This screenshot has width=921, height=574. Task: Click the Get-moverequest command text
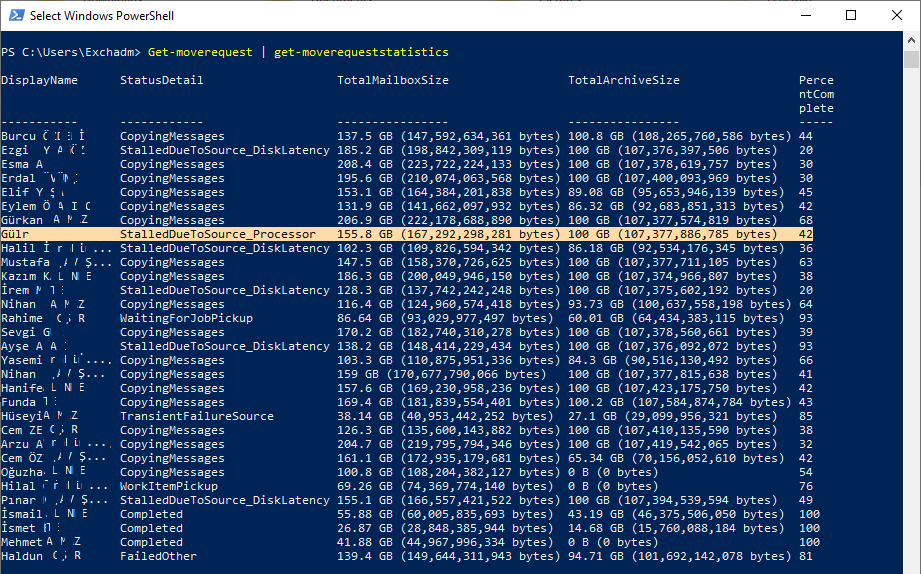coord(200,52)
